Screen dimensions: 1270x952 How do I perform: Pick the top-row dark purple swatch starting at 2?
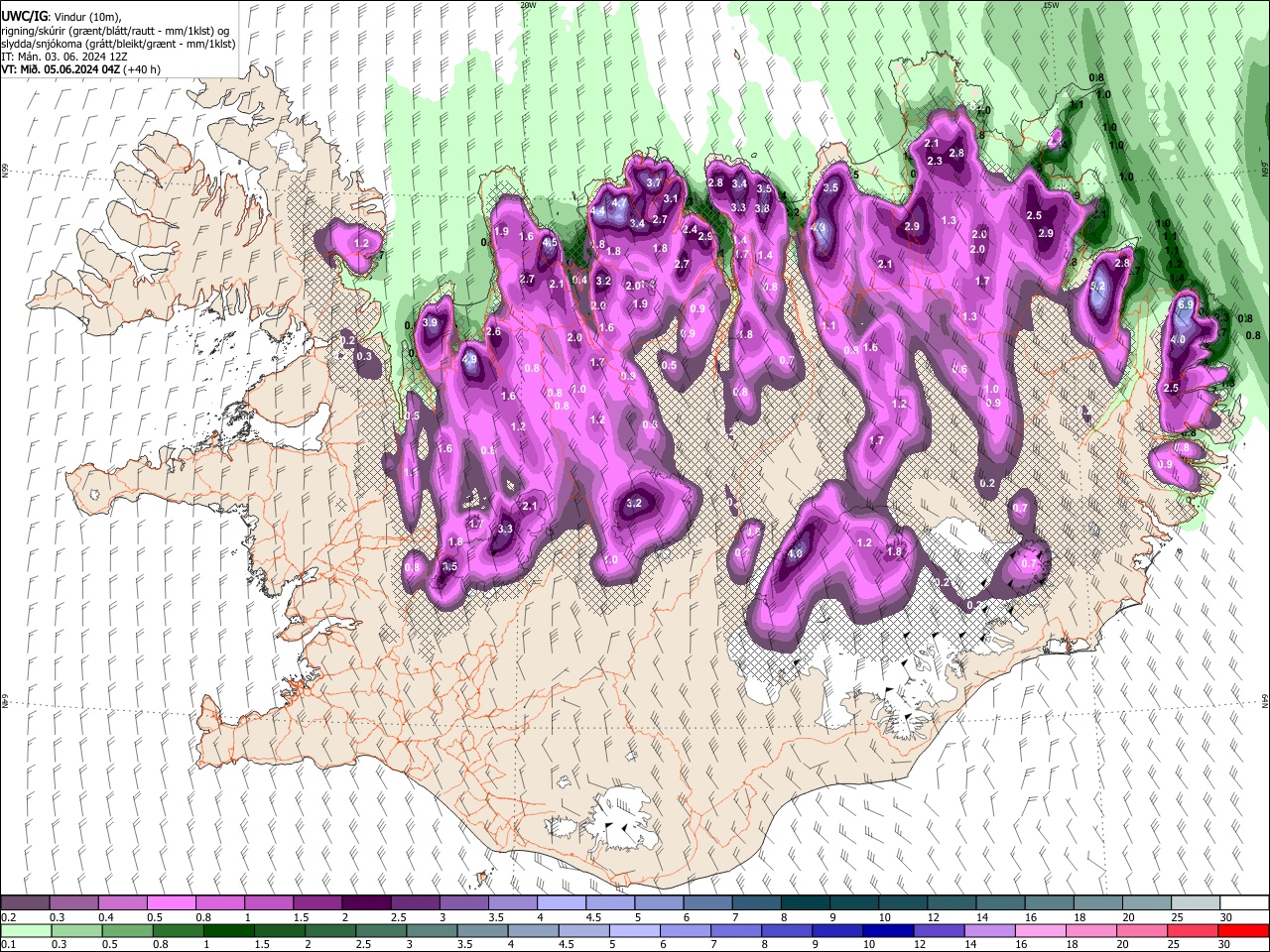click(x=365, y=903)
